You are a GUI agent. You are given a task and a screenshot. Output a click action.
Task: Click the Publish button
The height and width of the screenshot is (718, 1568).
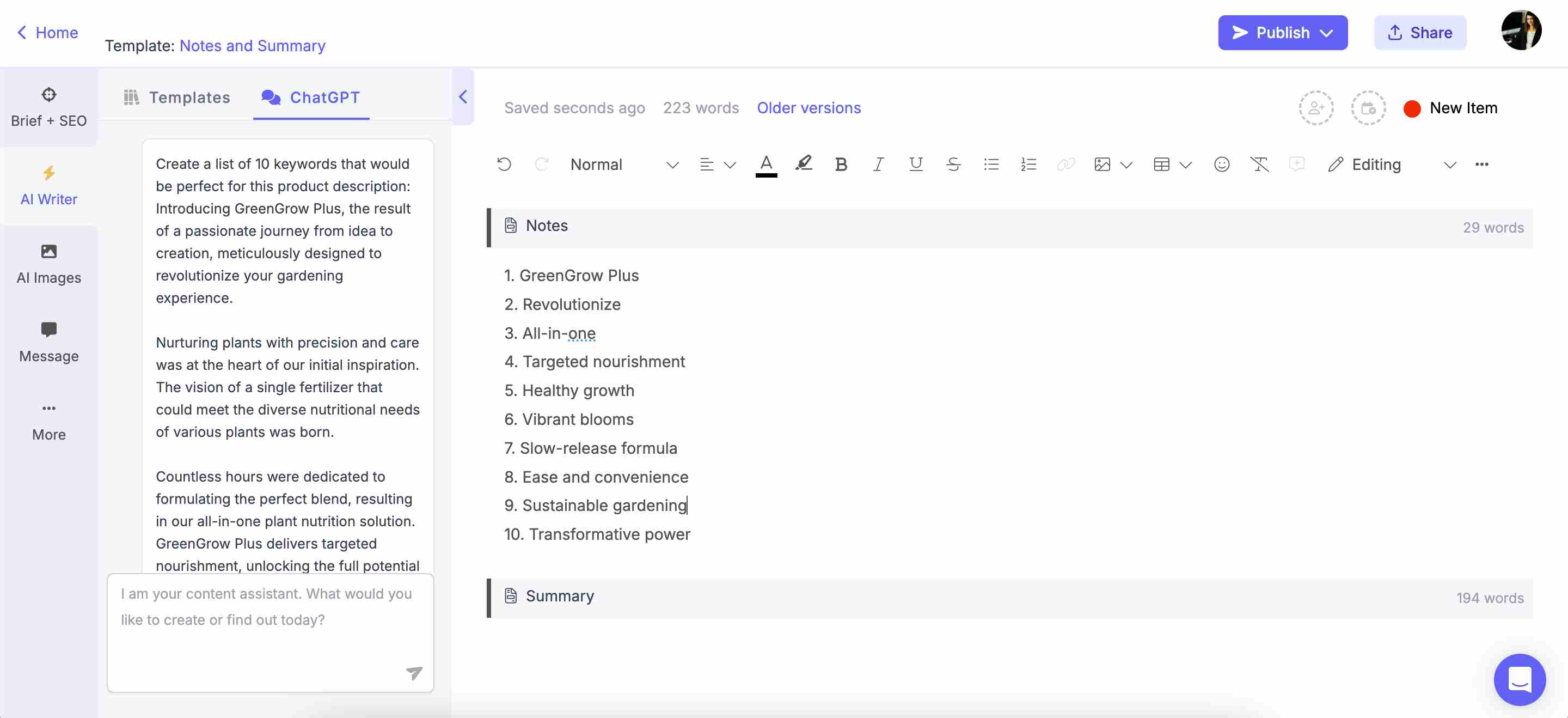click(x=1283, y=33)
